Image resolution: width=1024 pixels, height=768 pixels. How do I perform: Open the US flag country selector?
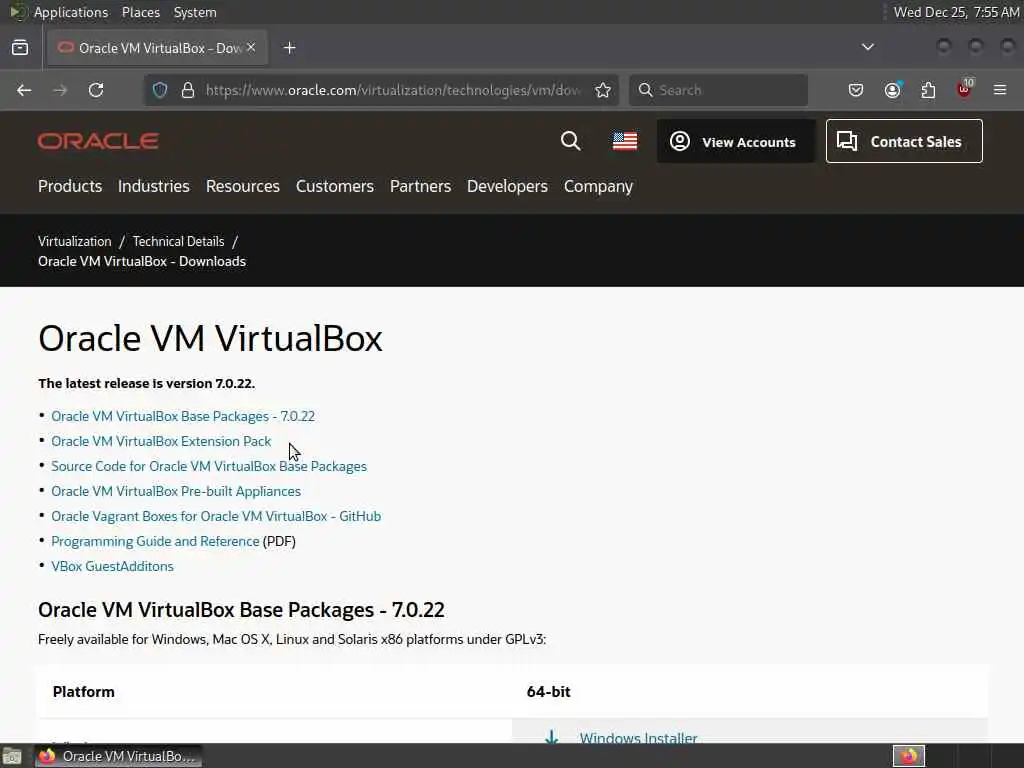click(625, 140)
